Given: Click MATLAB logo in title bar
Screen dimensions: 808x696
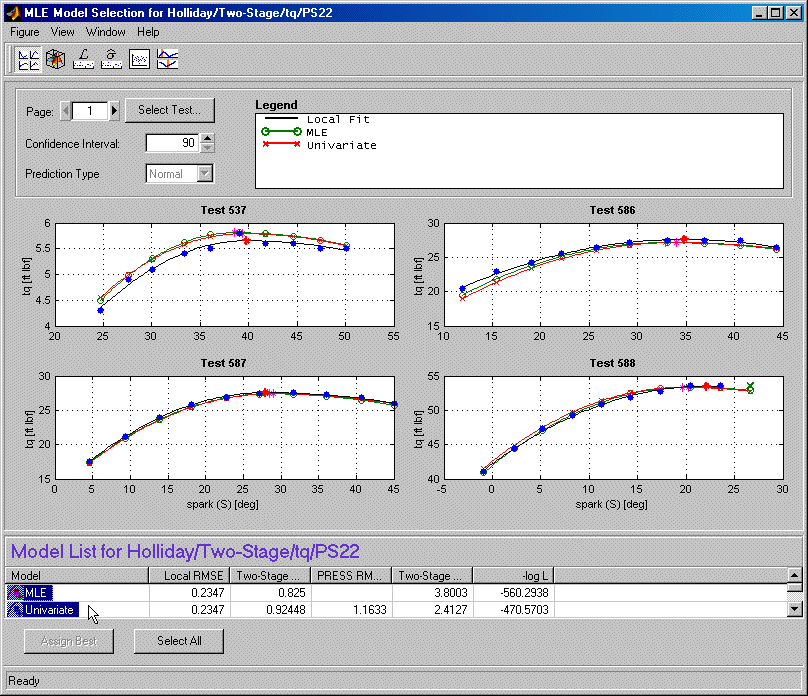Looking at the screenshot, I should (x=13, y=12).
